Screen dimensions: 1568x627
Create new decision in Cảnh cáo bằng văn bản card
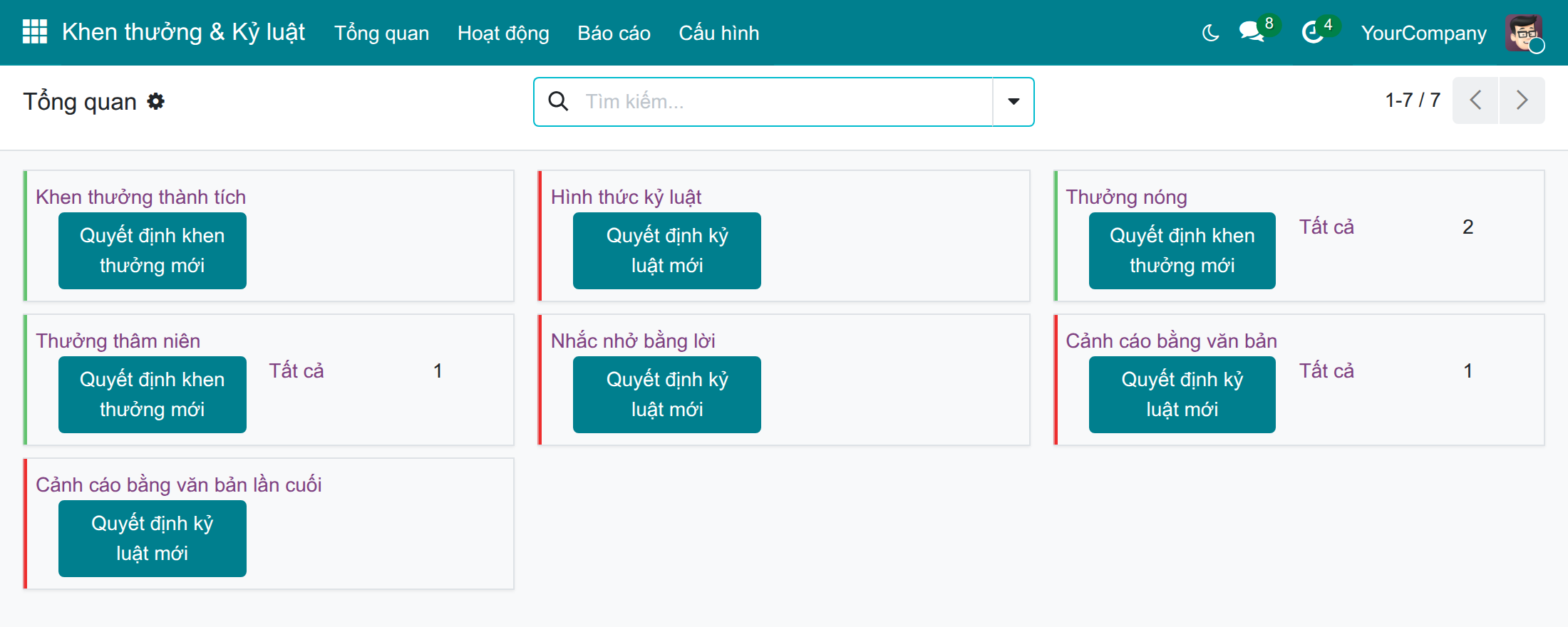click(x=1182, y=395)
